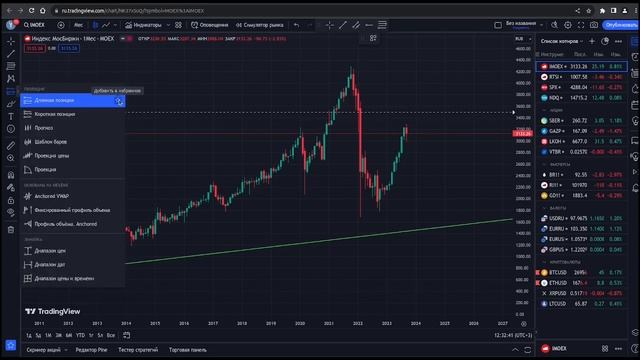
Task: Select Long position (Длинная позиция) tool
Action: pyautogui.click(x=73, y=100)
